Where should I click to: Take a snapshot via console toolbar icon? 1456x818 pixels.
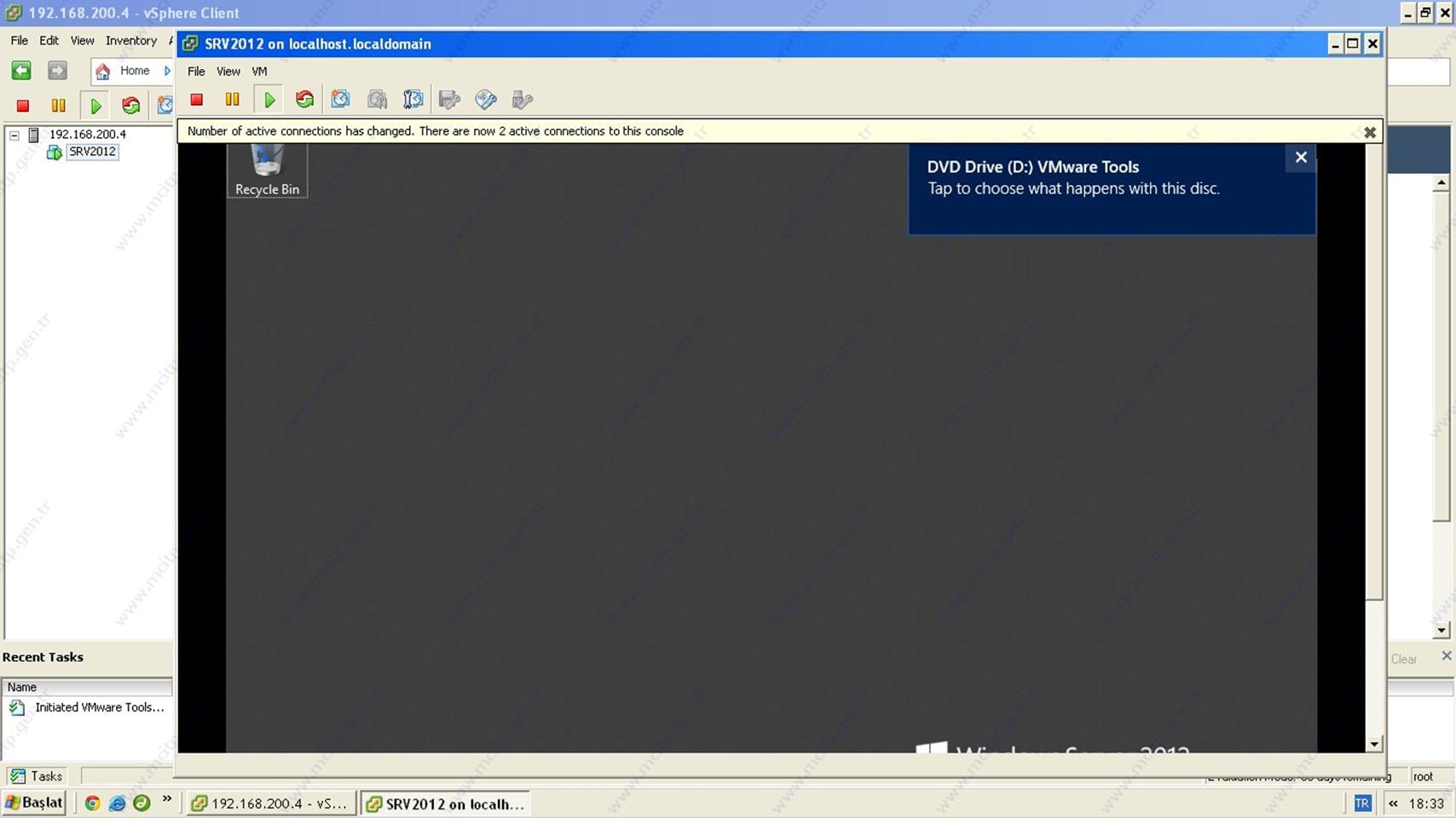340,100
